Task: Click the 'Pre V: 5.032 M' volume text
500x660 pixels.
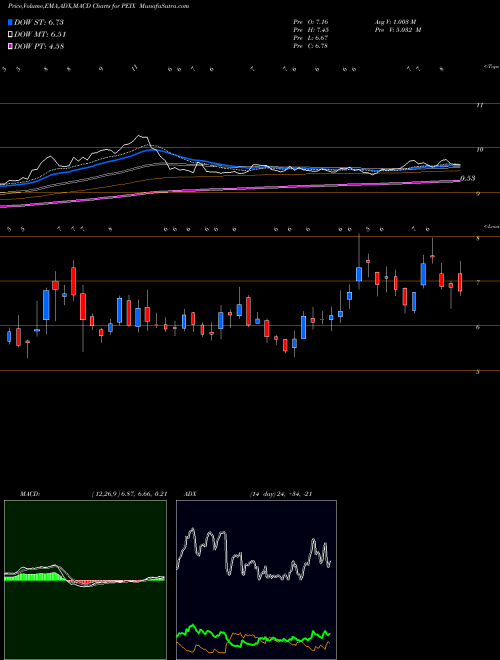Action: click(x=398, y=30)
